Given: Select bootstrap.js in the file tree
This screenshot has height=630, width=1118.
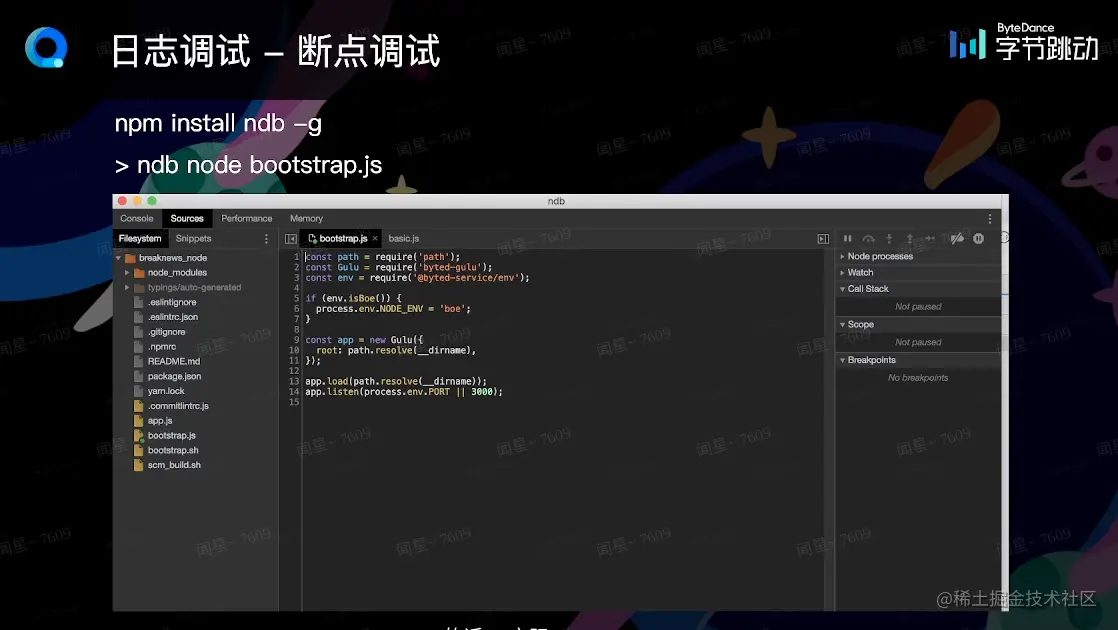Looking at the screenshot, I should pyautogui.click(x=172, y=436).
